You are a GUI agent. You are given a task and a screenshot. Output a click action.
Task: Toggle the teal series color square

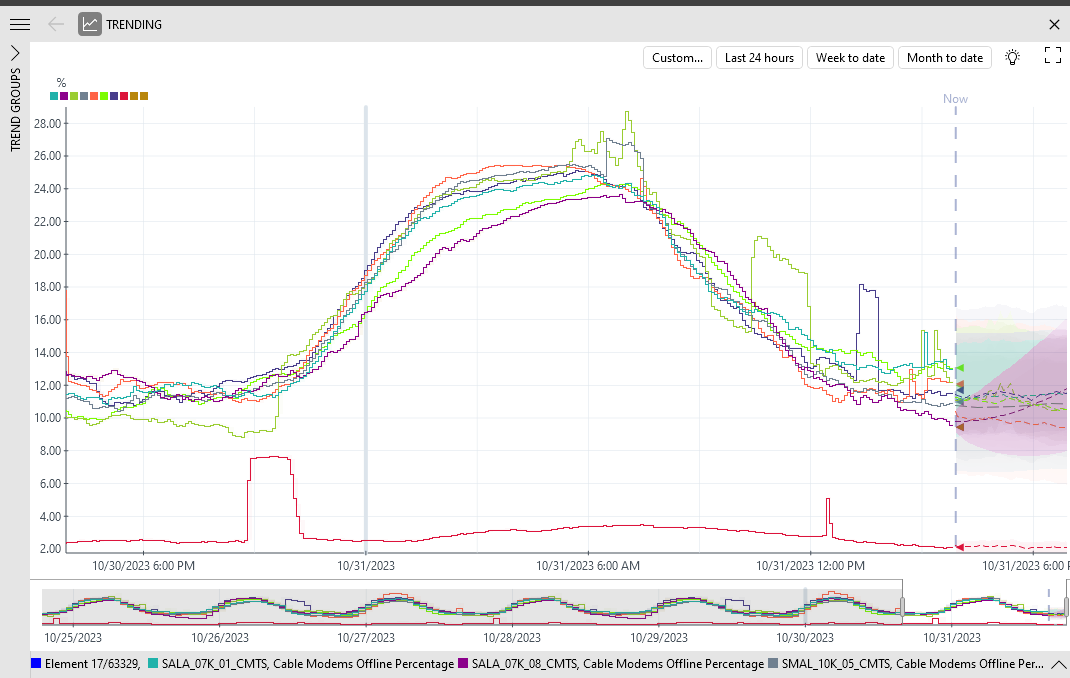pos(54,96)
